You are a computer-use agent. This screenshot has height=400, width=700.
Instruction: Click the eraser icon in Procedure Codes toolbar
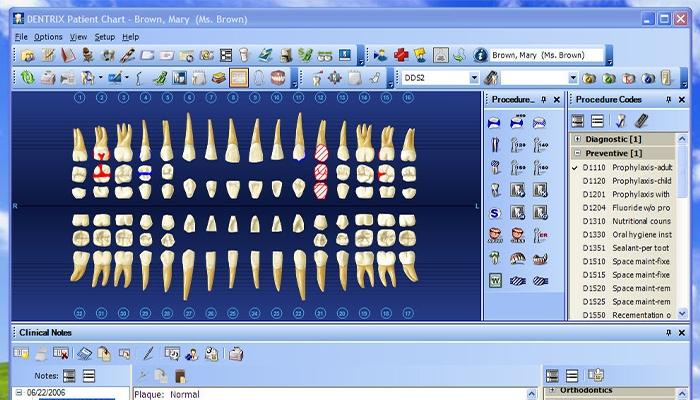(x=641, y=121)
